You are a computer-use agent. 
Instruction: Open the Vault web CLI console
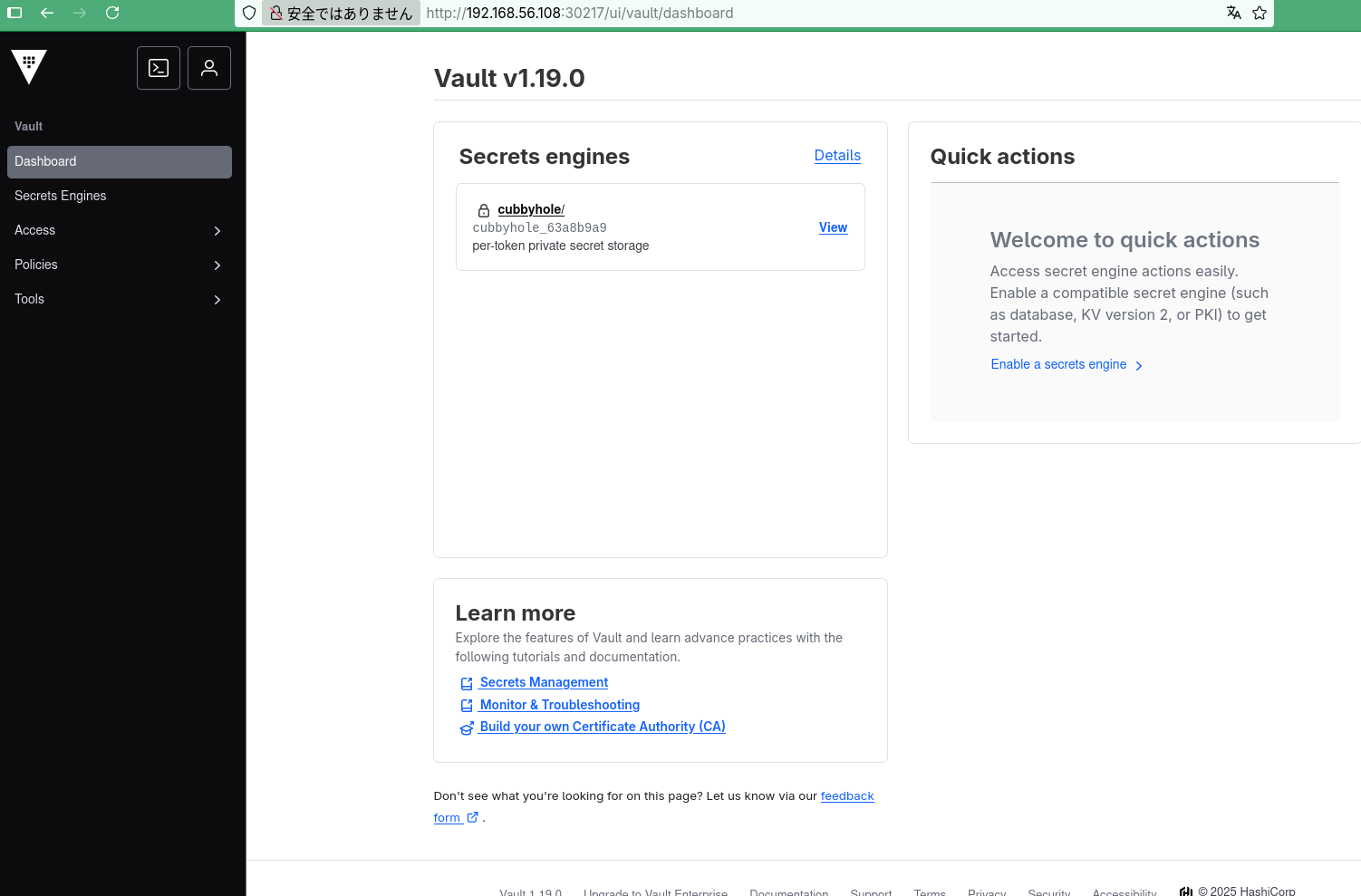(159, 68)
